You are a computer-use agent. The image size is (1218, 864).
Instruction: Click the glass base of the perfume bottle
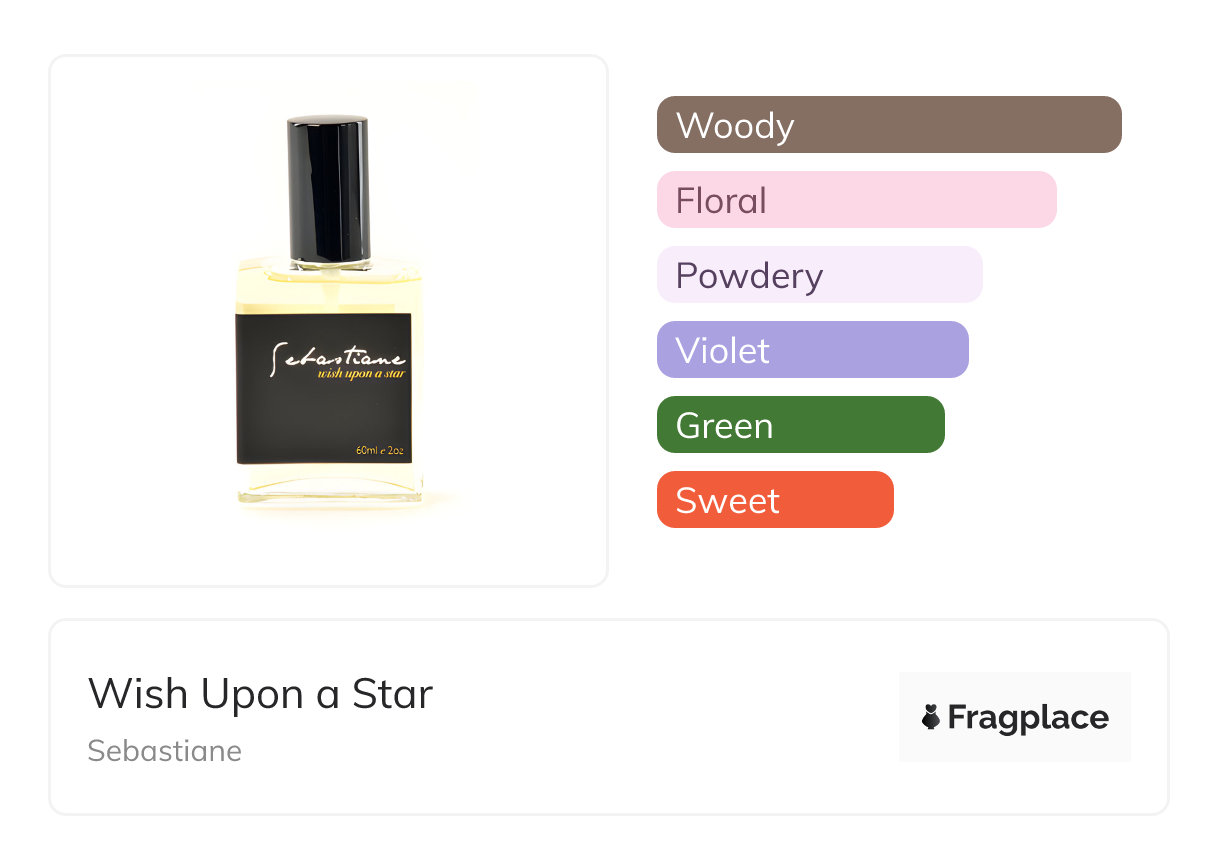329,490
